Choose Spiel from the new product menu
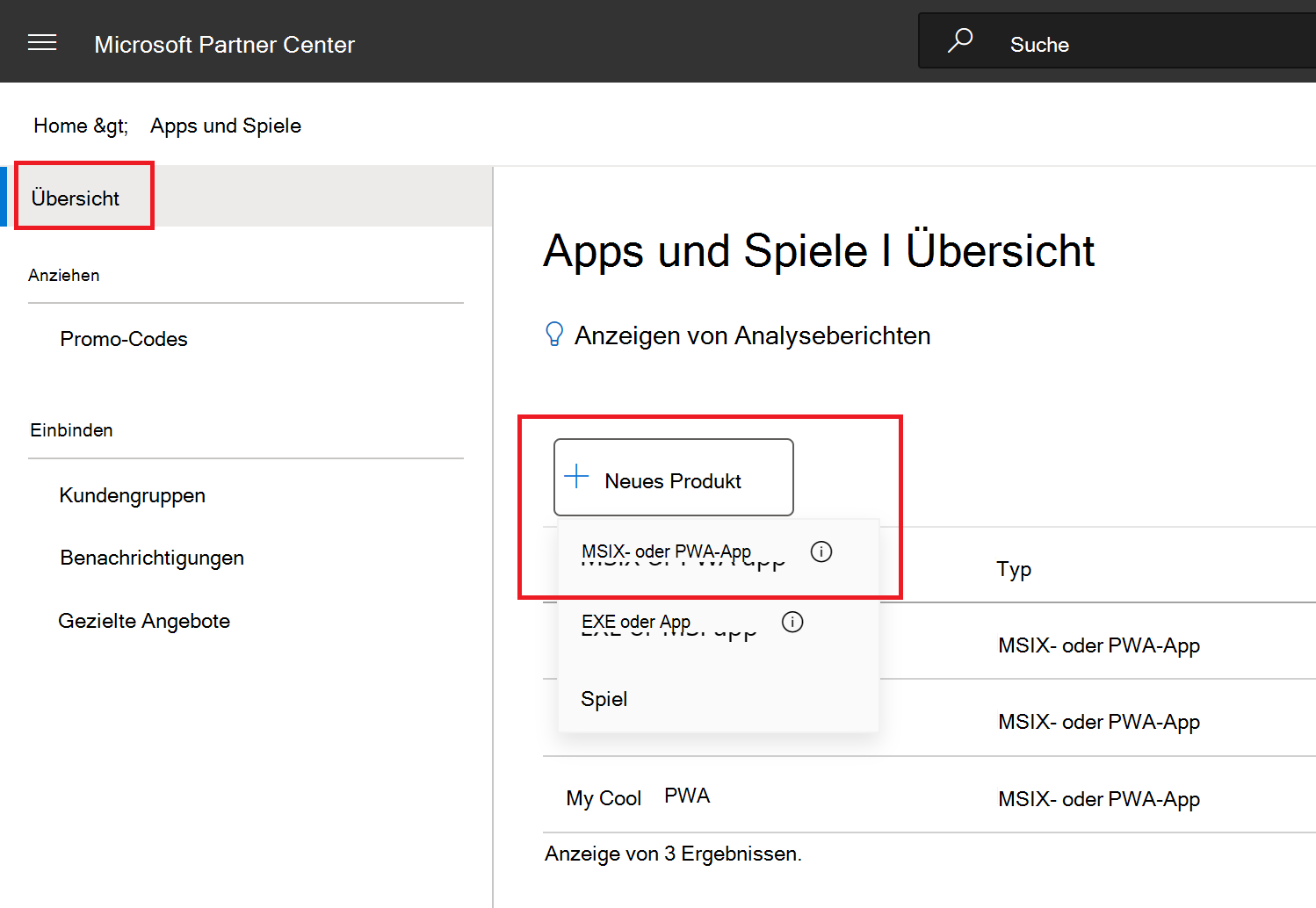This screenshot has height=908, width=1316. coord(604,698)
